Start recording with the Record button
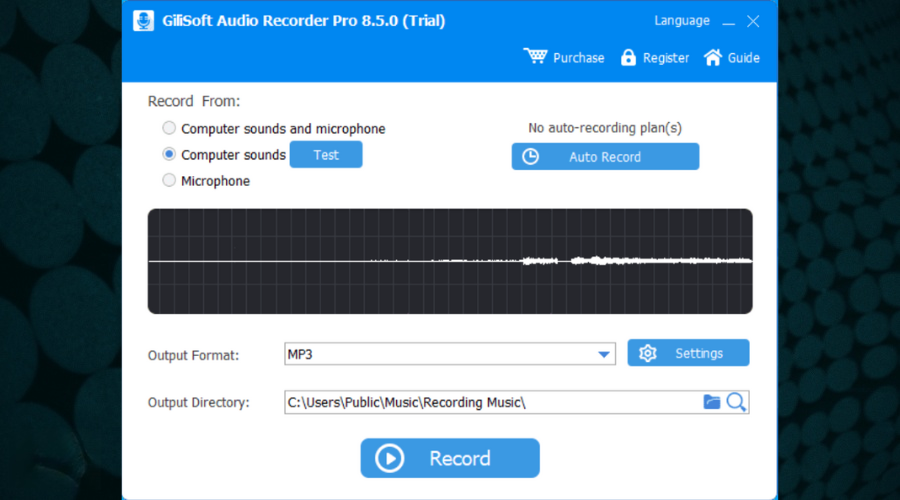900x500 pixels. click(450, 458)
